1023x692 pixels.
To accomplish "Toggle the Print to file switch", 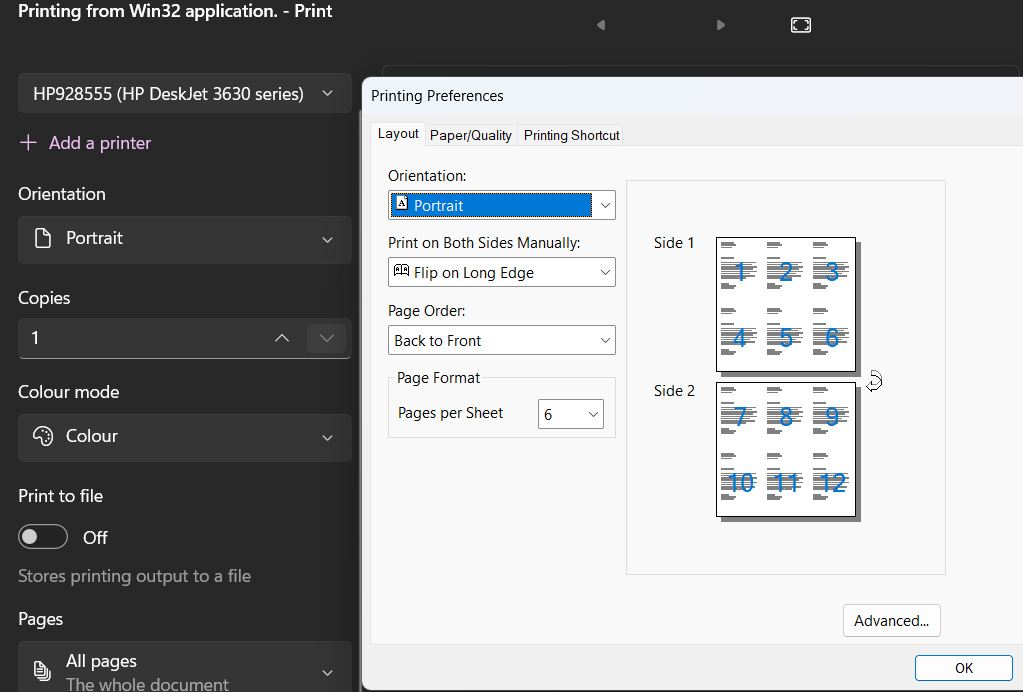I will point(43,537).
